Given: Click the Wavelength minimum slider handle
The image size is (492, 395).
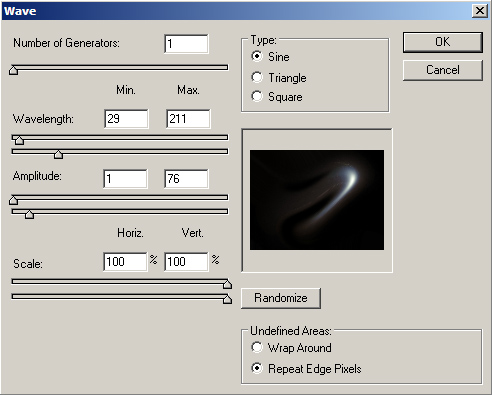Looking at the screenshot, I should click(x=19, y=140).
